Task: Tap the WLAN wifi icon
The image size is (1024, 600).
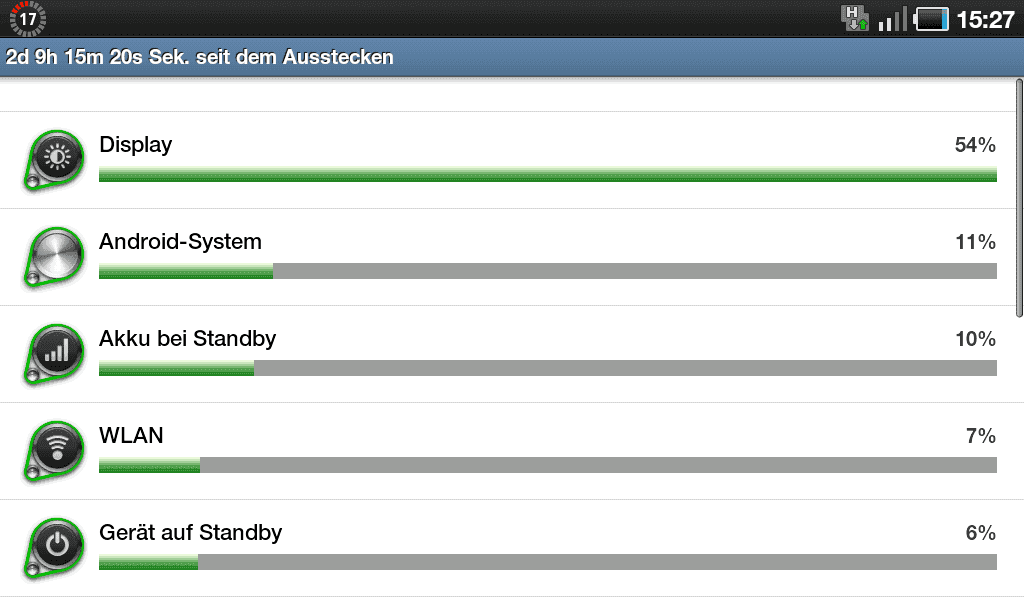Action: click(55, 450)
